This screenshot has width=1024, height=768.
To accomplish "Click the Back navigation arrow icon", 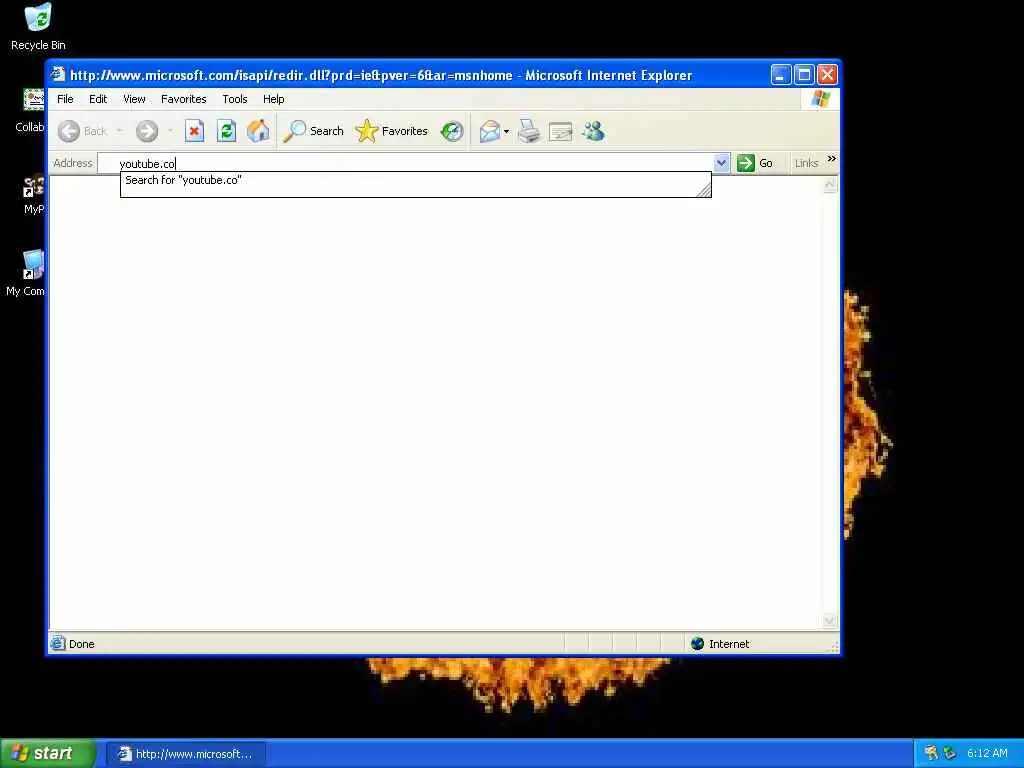I will click(69, 131).
